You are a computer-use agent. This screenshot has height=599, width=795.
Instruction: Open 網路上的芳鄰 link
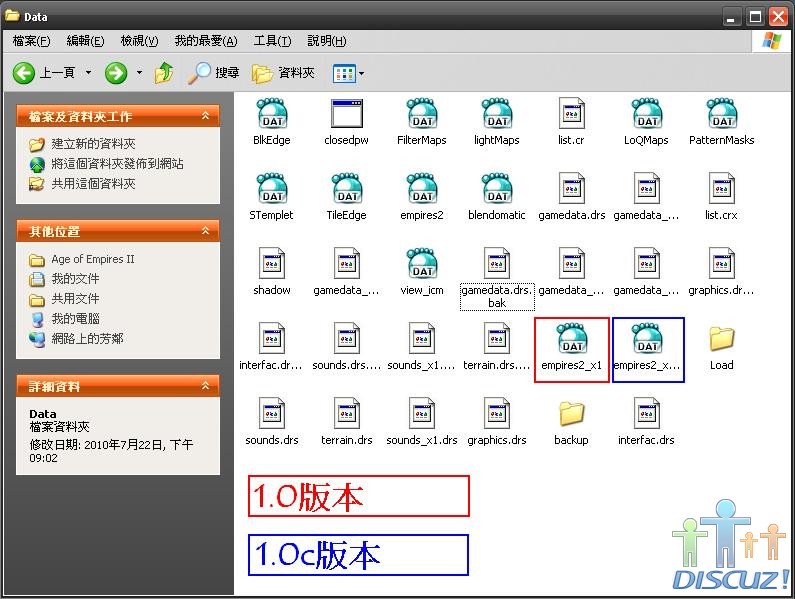[87, 338]
